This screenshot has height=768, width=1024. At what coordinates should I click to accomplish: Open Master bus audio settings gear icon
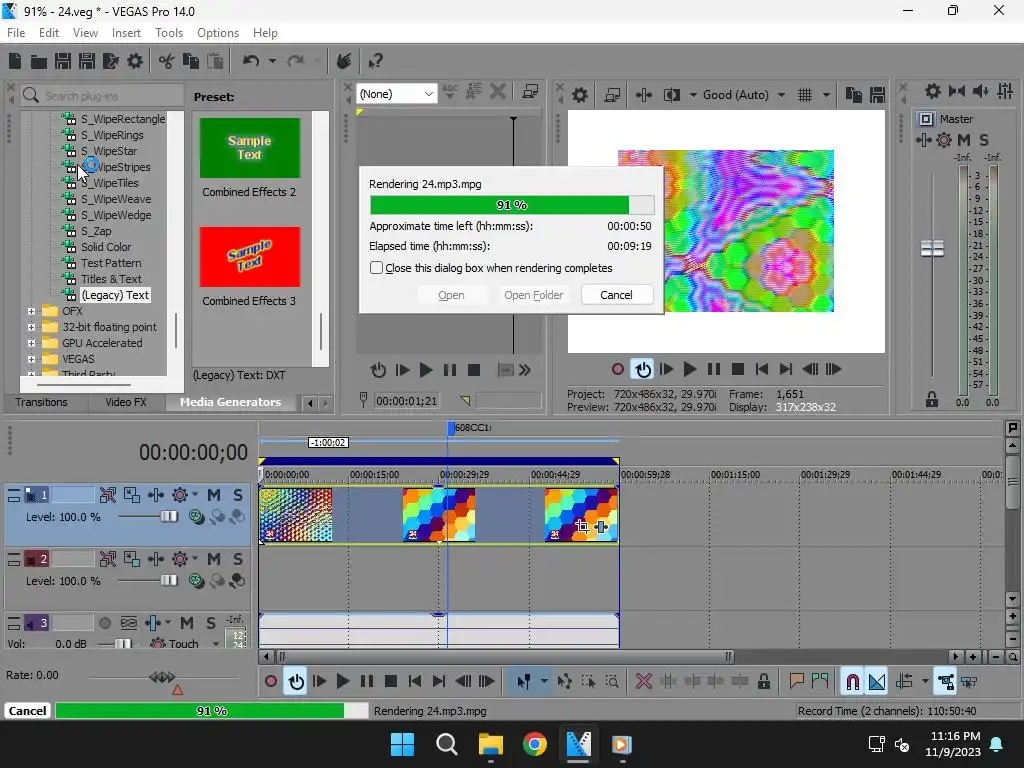933,91
